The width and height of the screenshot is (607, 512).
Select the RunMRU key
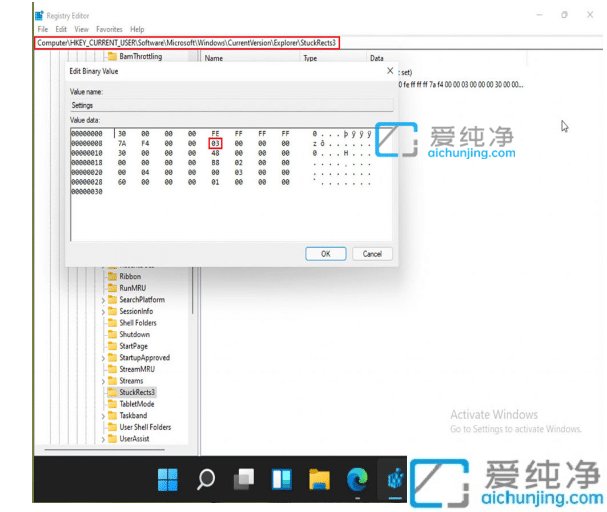tap(133, 288)
